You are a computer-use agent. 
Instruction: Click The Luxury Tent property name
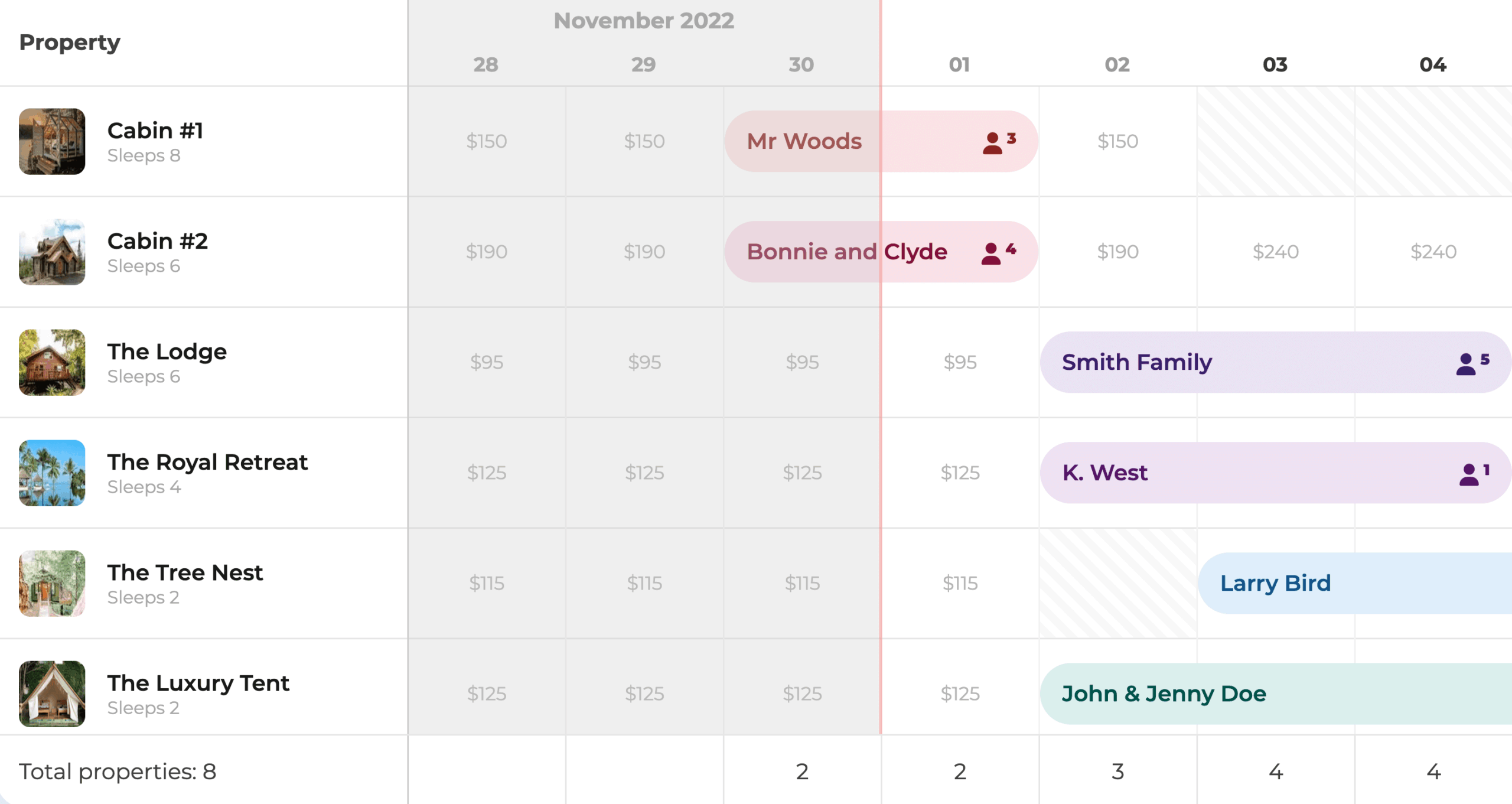coord(198,683)
